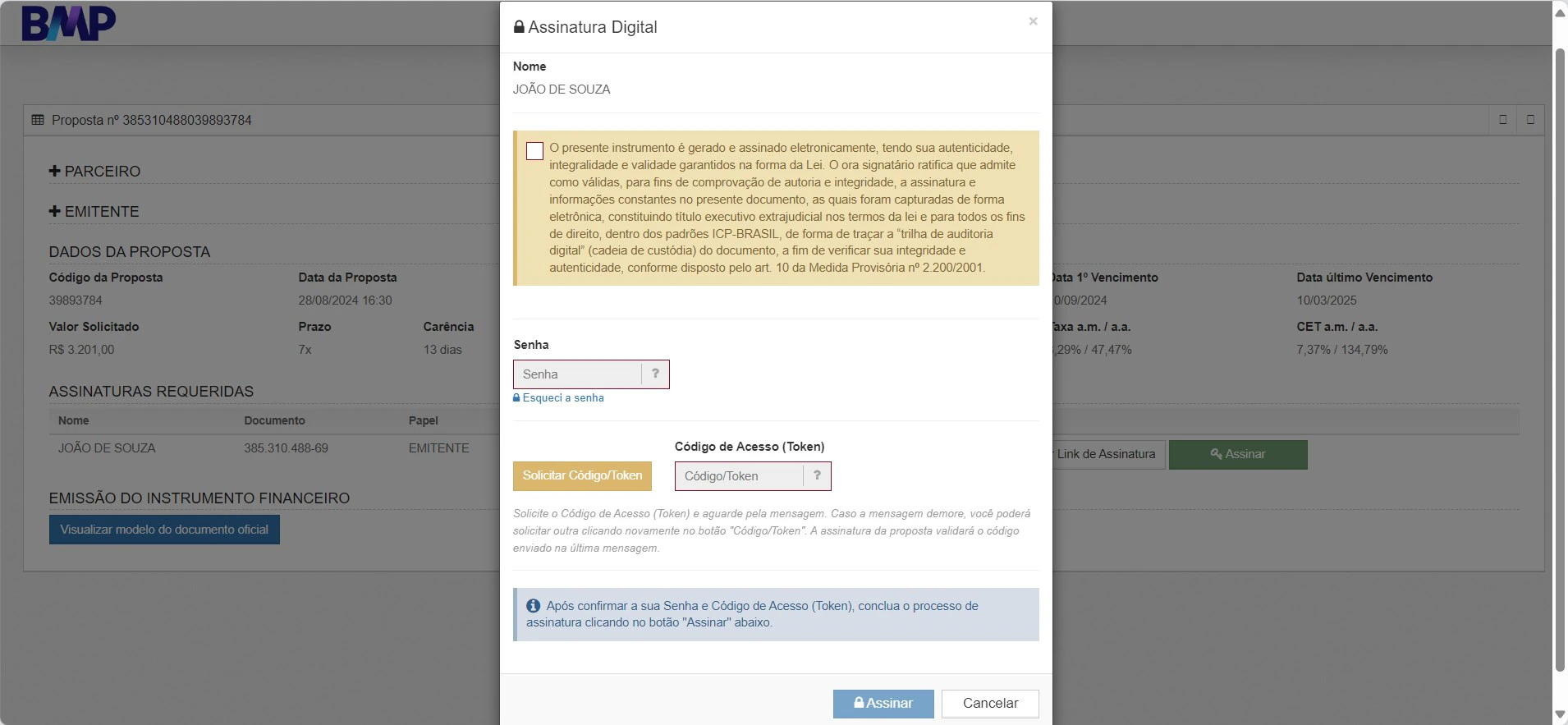Click the info icon in the blue notice
This screenshot has width=1568, height=725.
pyautogui.click(x=534, y=606)
